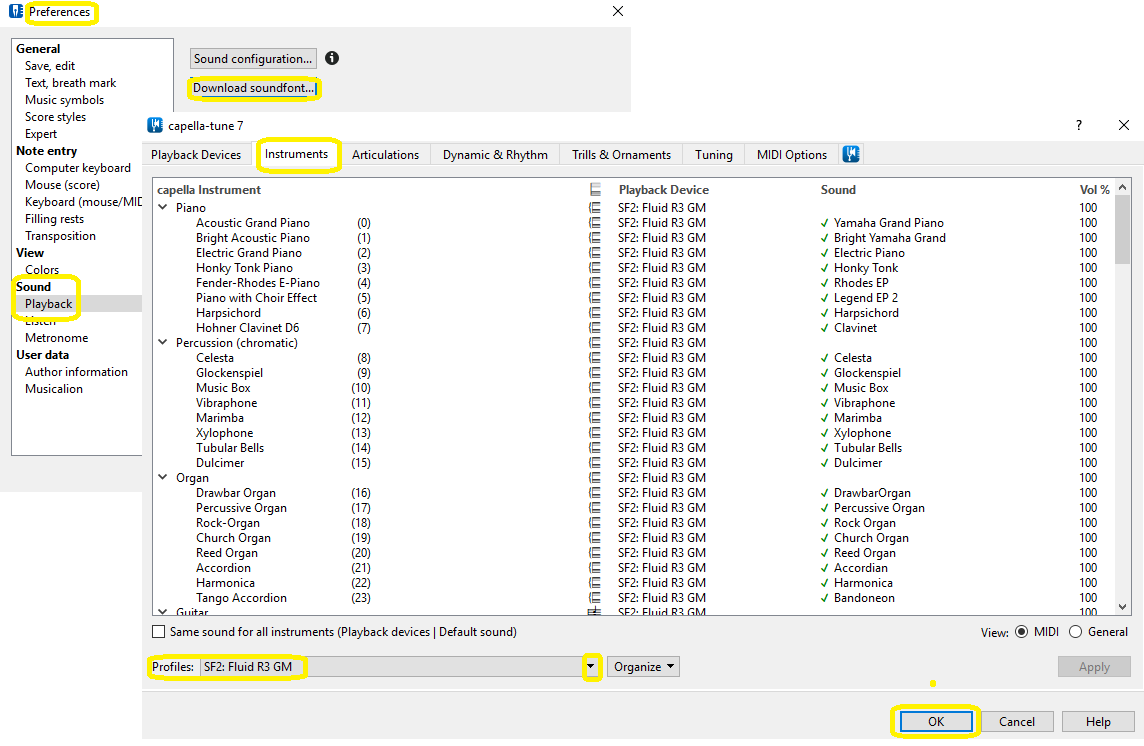This screenshot has width=1144, height=746.
Task: Click the Legend EP 2 sound entry
Action: click(865, 298)
